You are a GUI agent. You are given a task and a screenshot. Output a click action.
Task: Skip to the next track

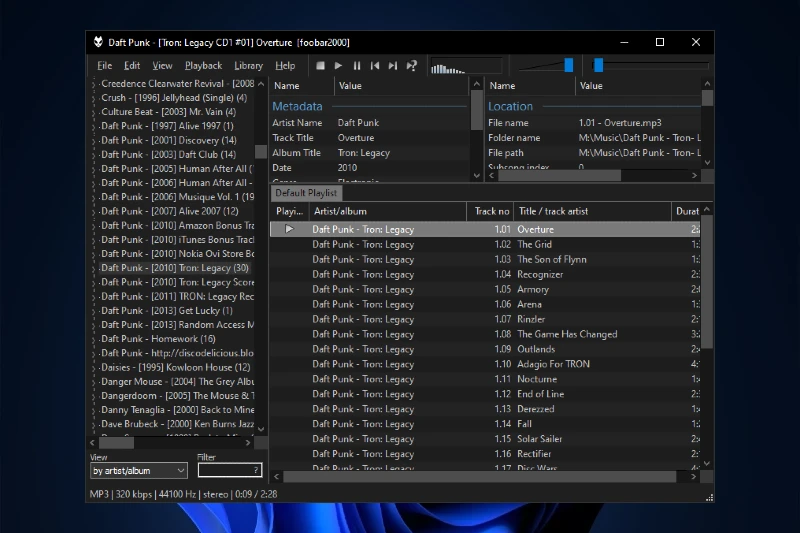coord(393,66)
